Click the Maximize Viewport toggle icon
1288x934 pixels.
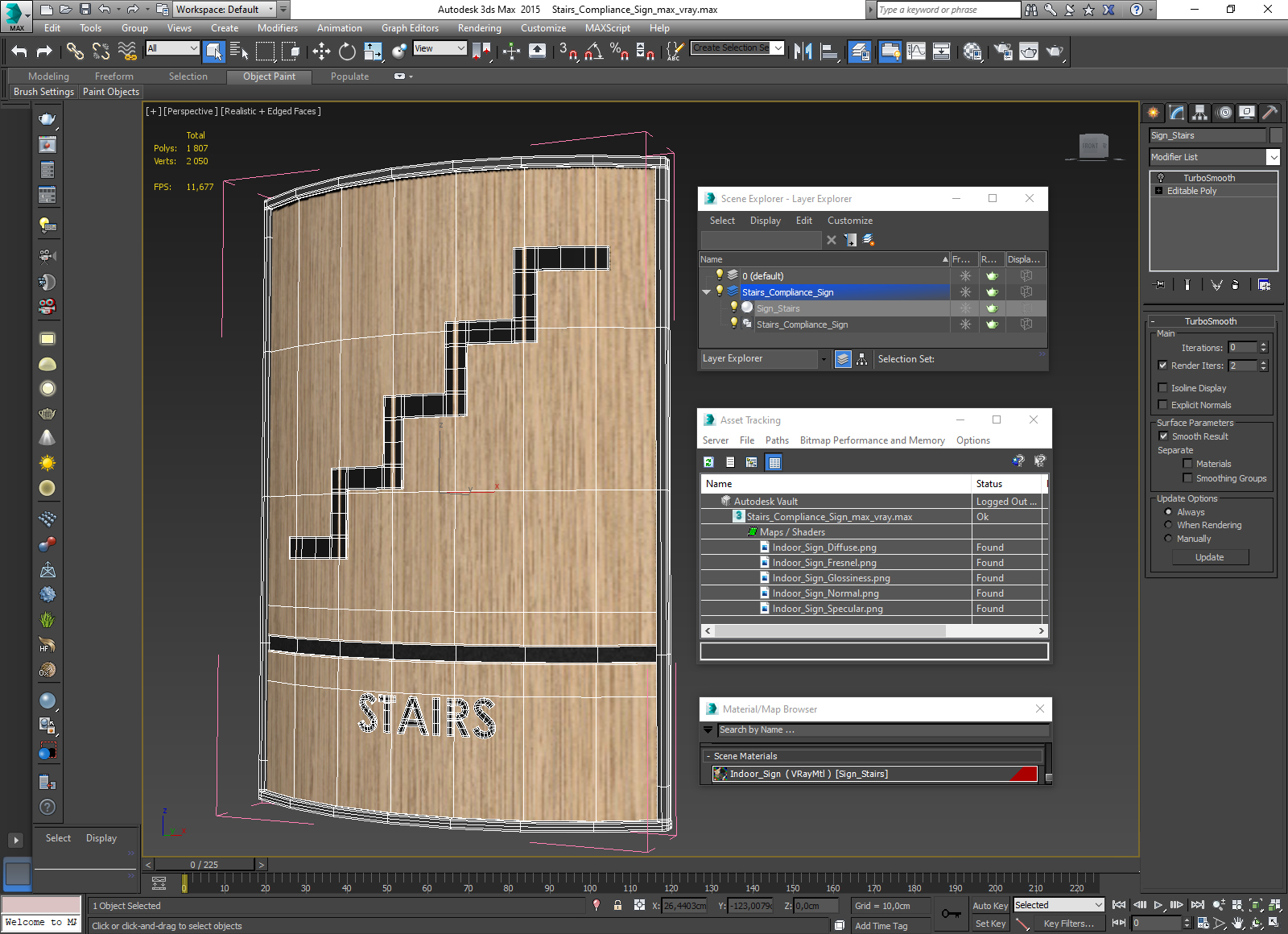pos(1274,923)
